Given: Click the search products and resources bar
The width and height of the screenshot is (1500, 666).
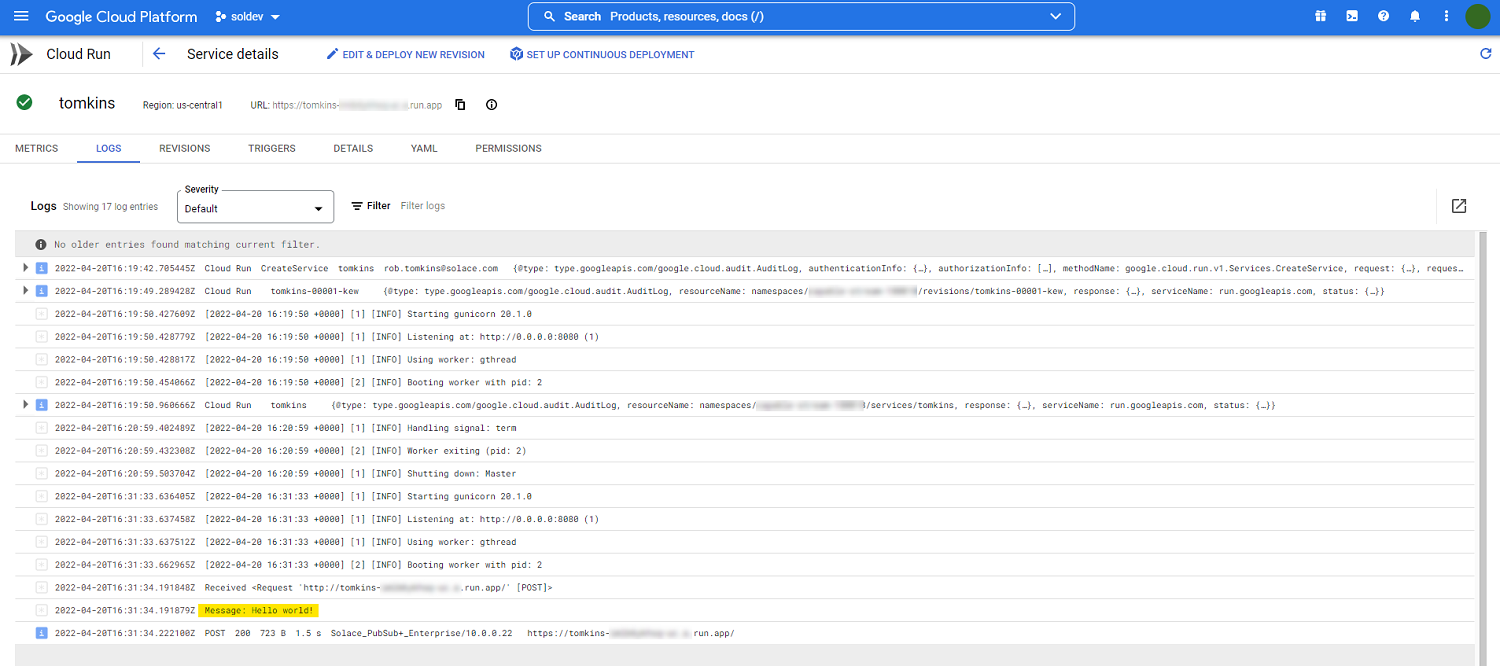Looking at the screenshot, I should (x=800, y=17).
